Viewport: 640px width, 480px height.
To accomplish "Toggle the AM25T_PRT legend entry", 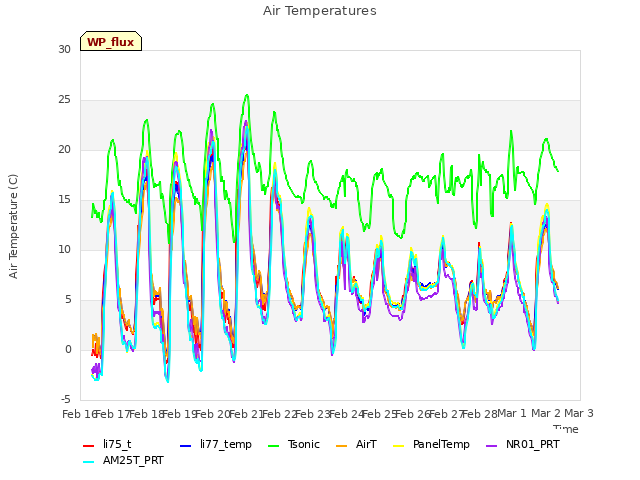I will 123,460.
